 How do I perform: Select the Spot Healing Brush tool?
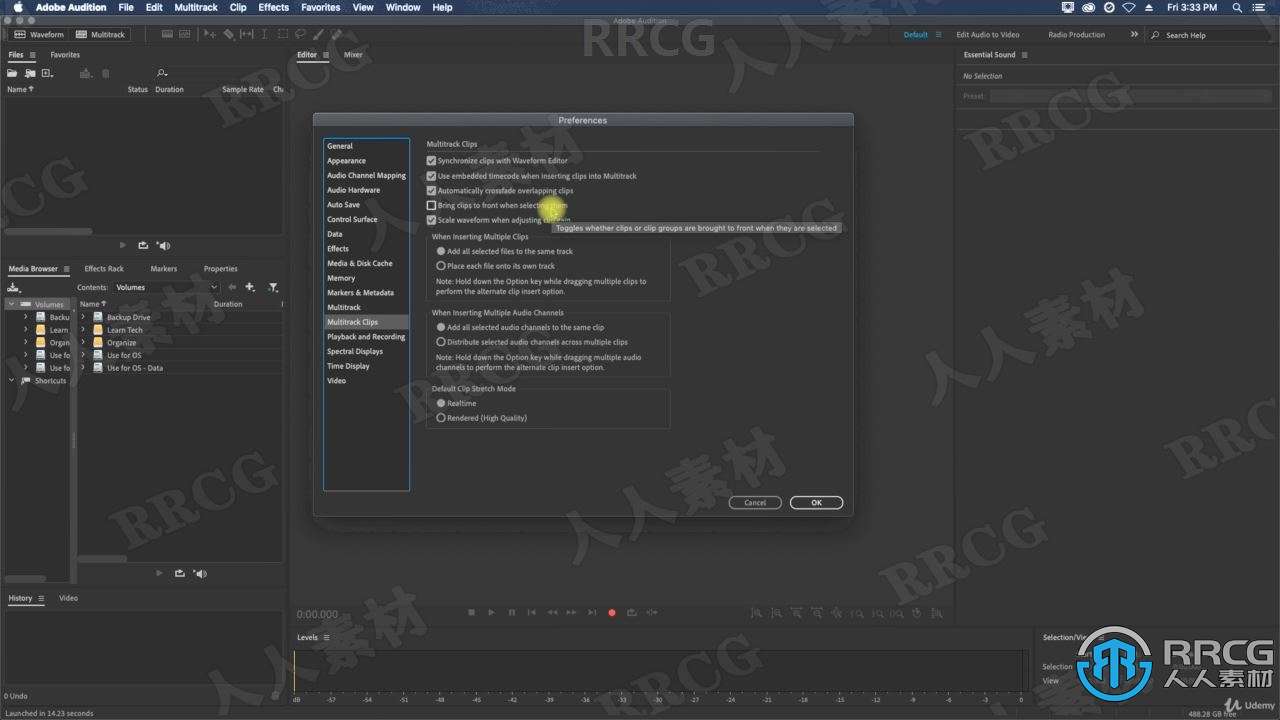click(x=336, y=34)
